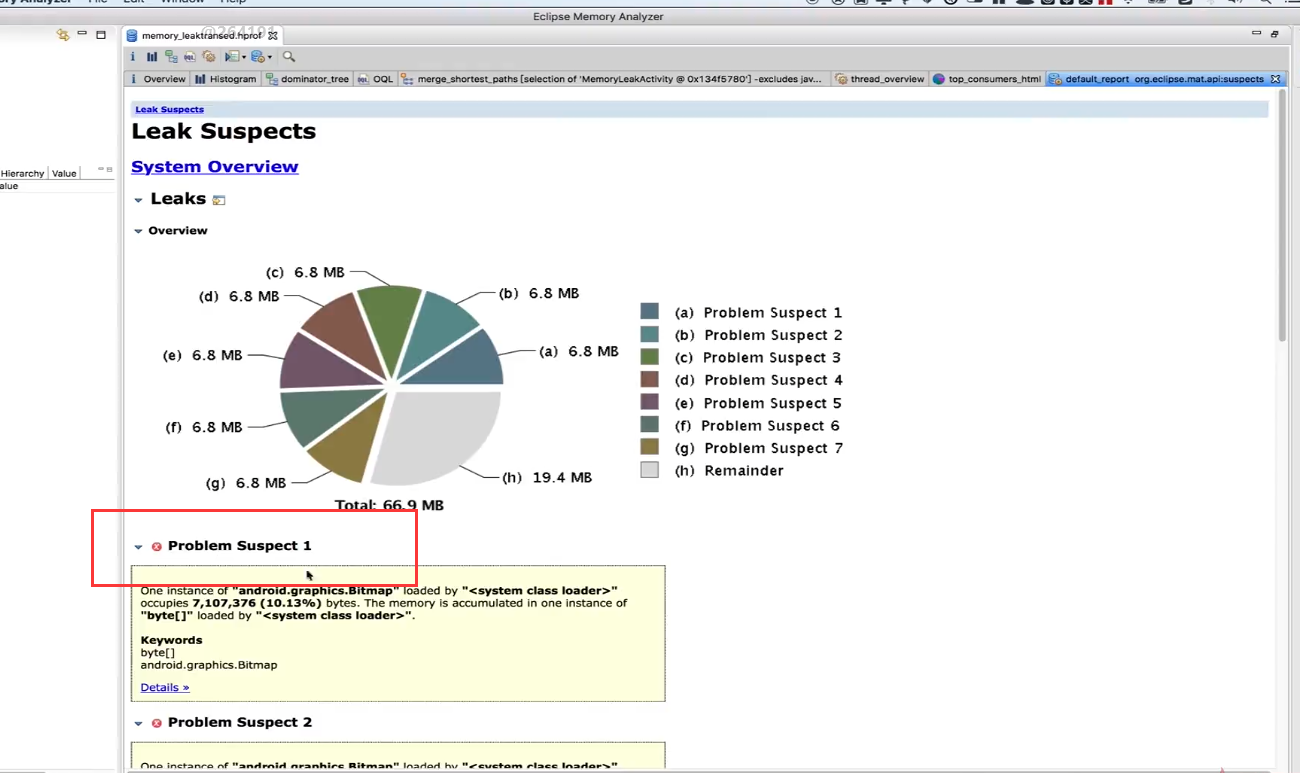This screenshot has width=1300, height=773.
Task: Open the leak report gear icon
Action: pyautogui.click(x=209, y=57)
